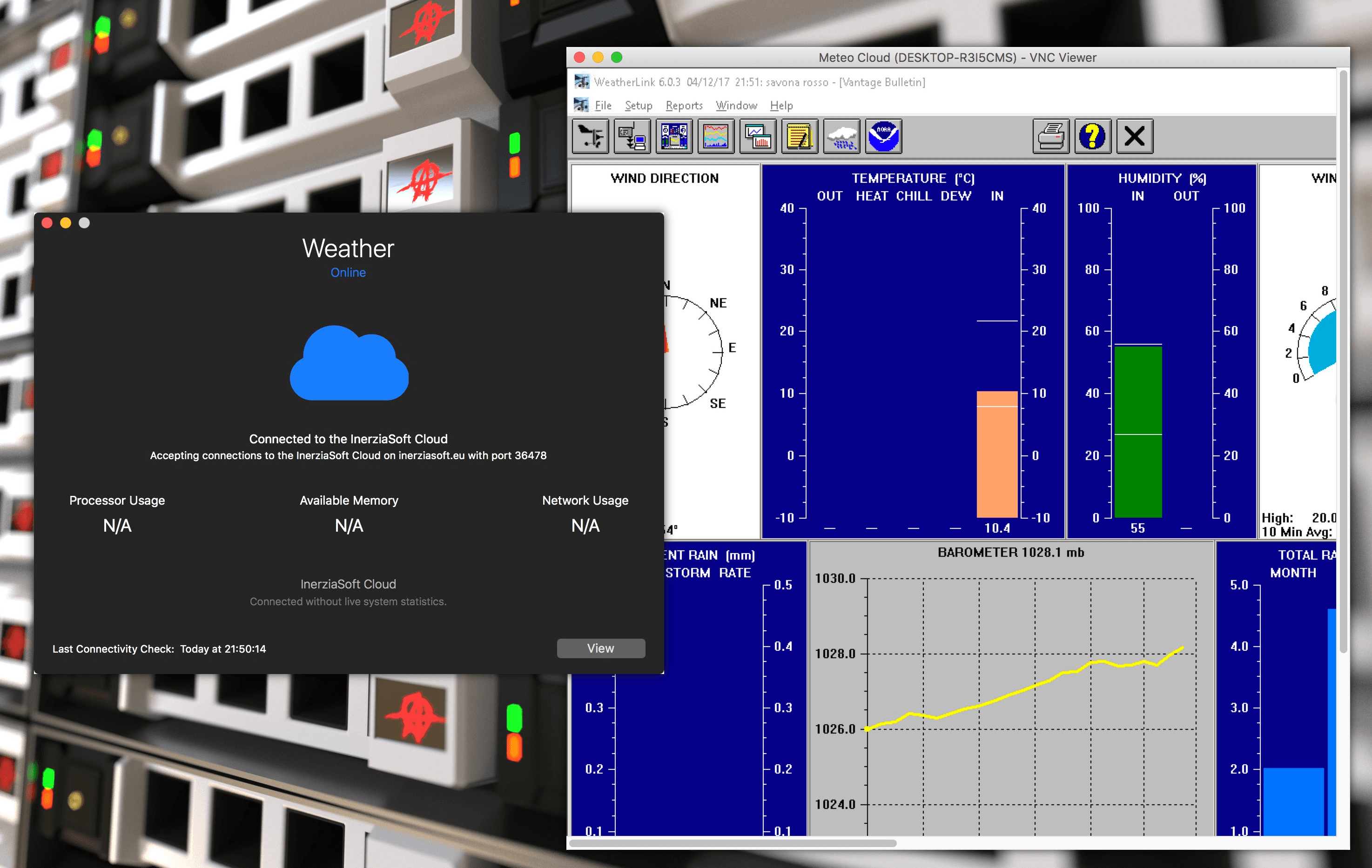Image resolution: width=1372 pixels, height=868 pixels.
Task: Open the Bulletin console display icon
Action: (674, 136)
